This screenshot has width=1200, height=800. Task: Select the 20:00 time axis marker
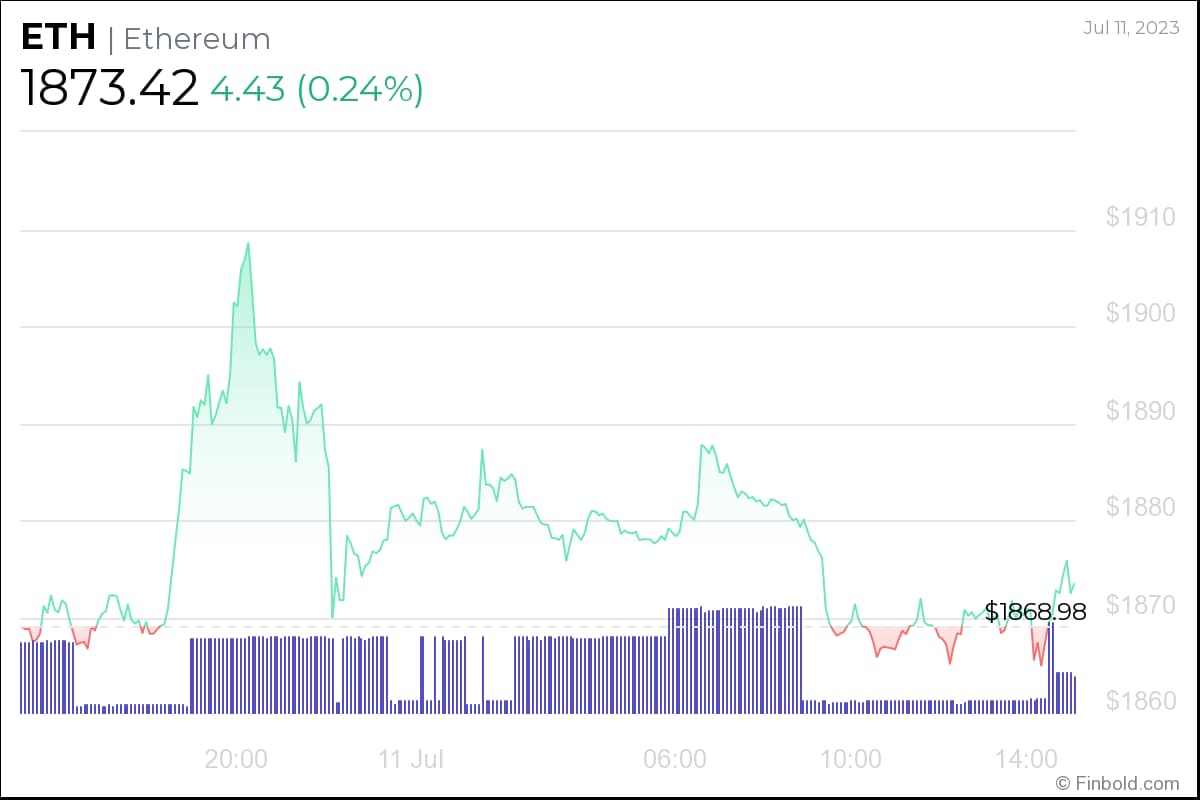pyautogui.click(x=236, y=759)
